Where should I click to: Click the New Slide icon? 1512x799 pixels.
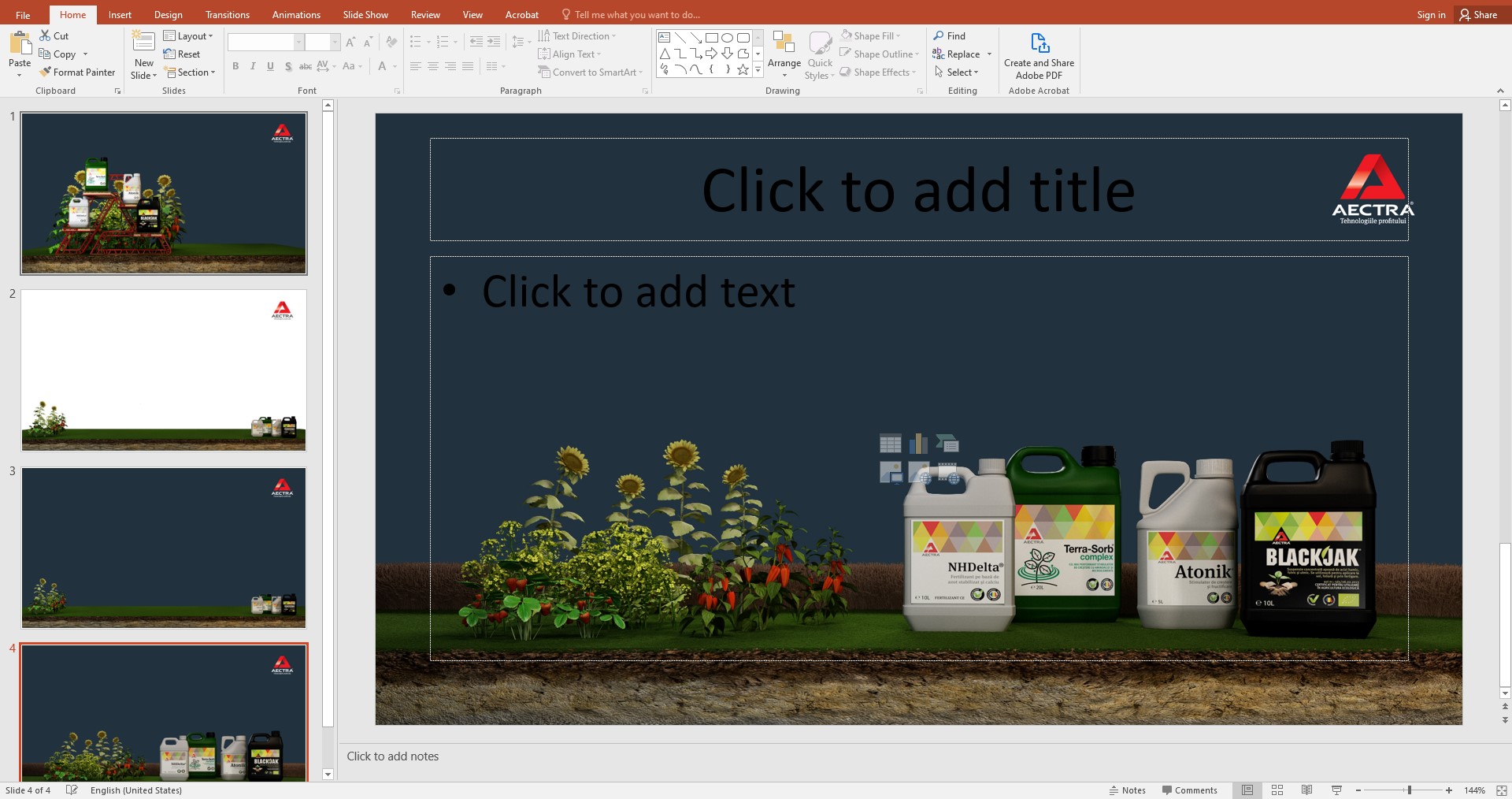[x=143, y=43]
